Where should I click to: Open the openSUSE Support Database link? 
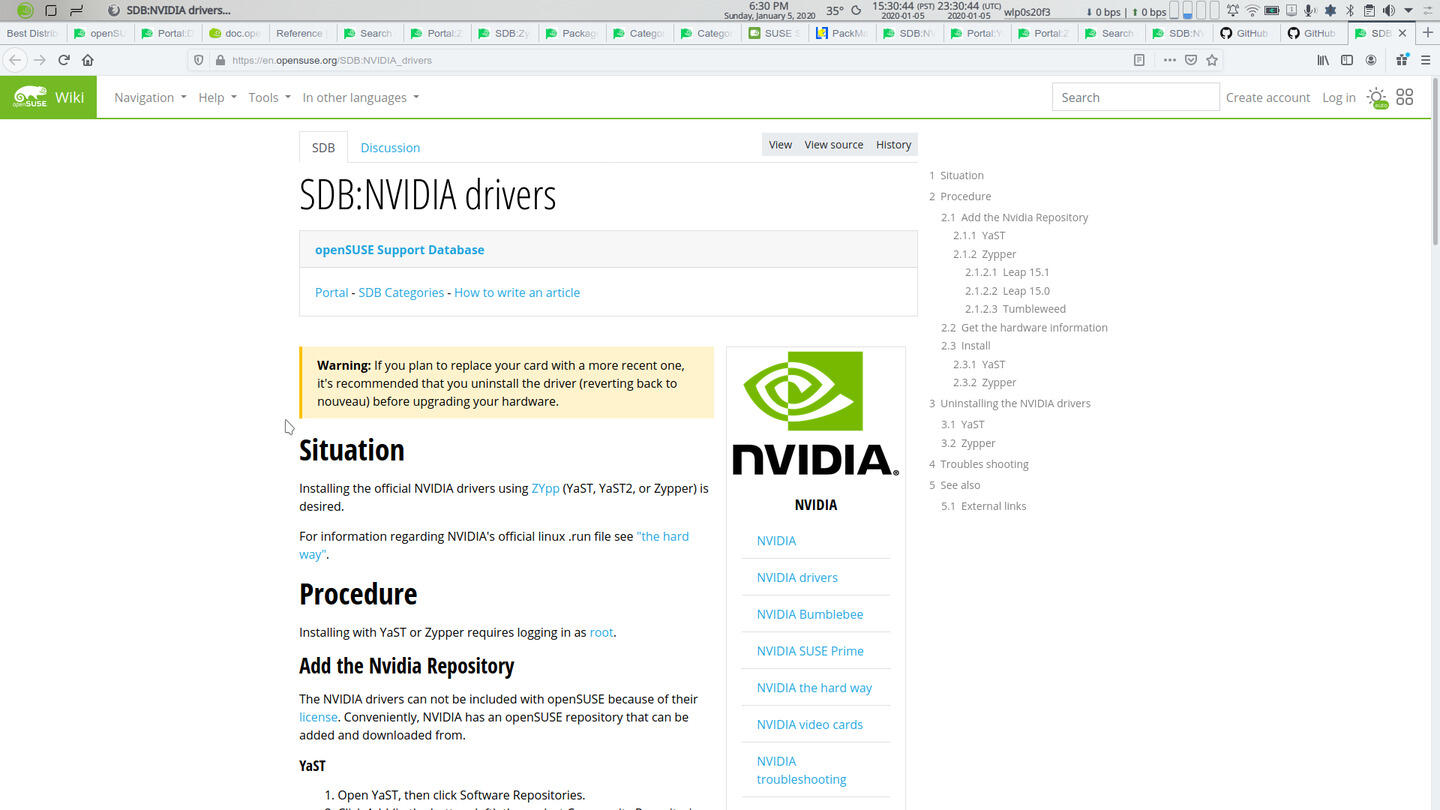tap(399, 250)
